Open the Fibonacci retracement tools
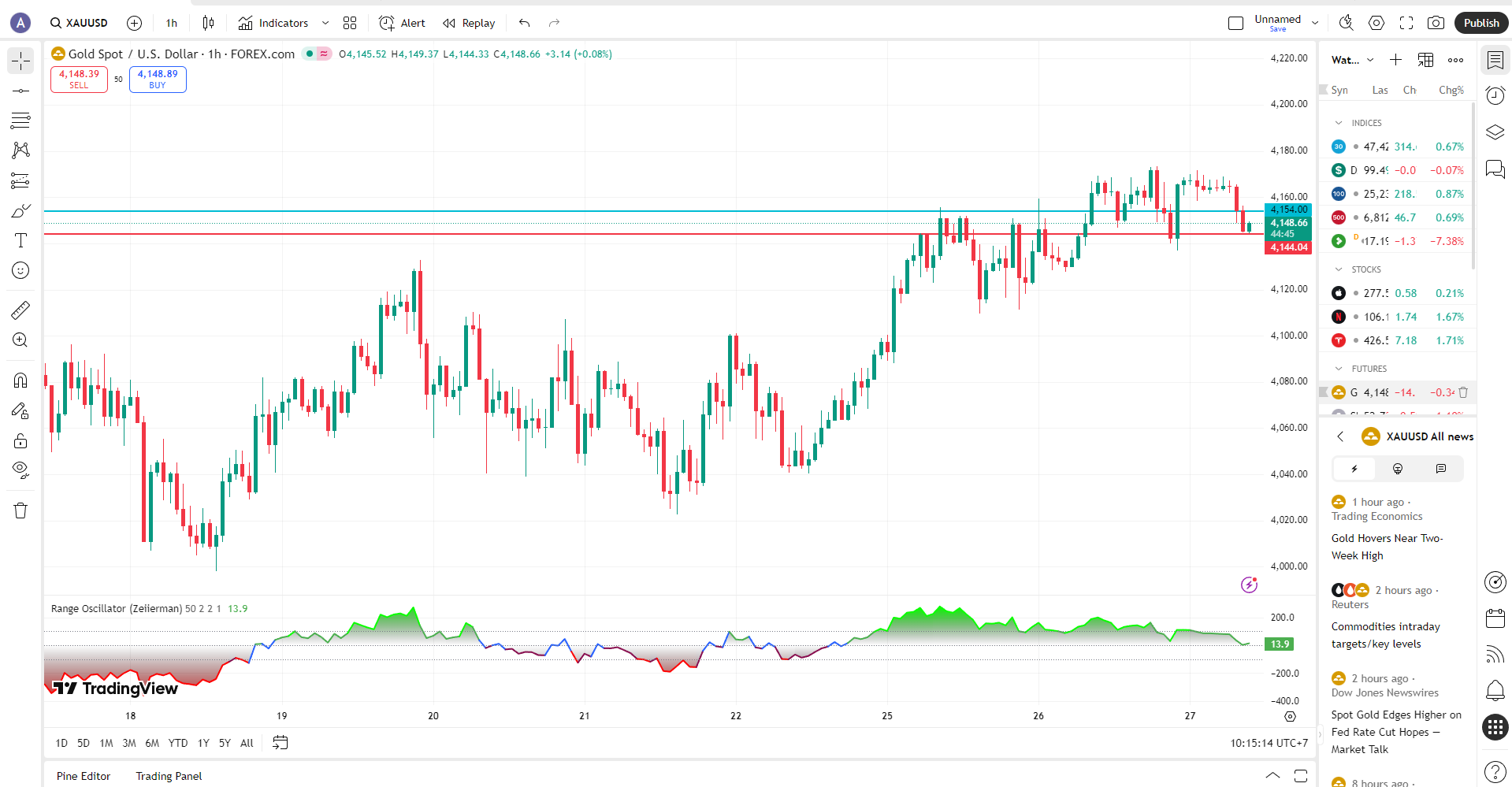The image size is (1512, 787). pos(20,121)
